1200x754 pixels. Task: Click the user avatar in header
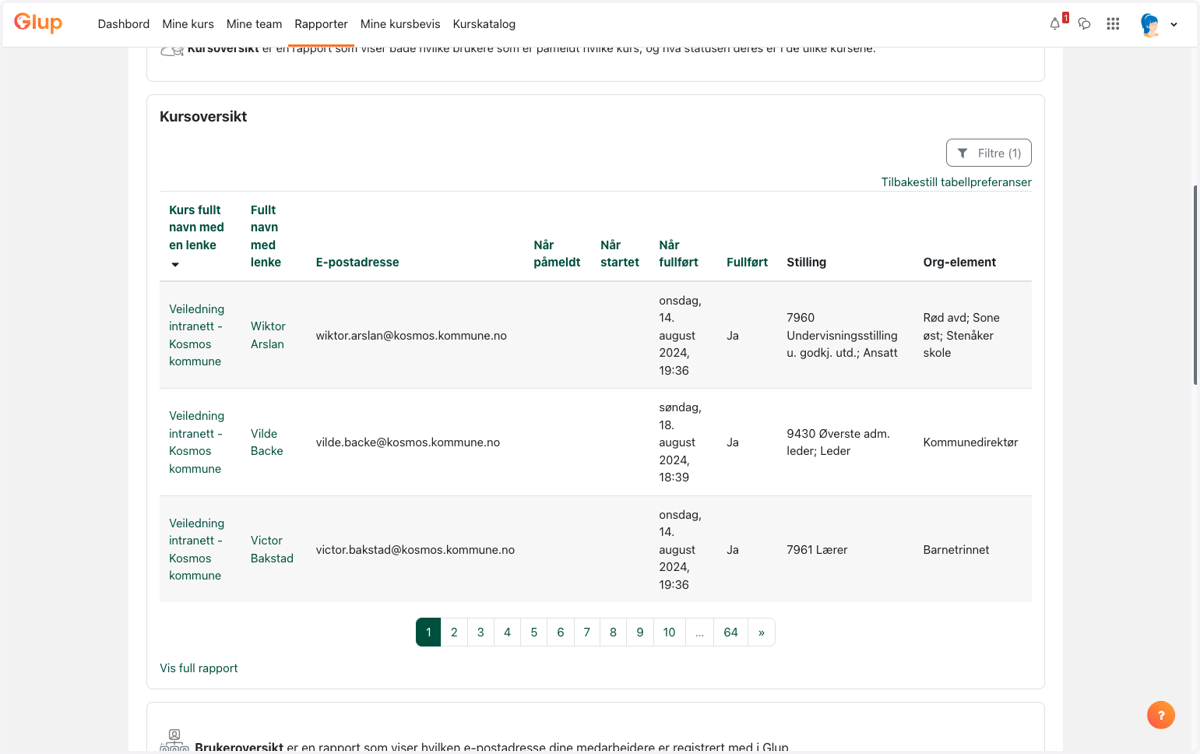click(1150, 24)
